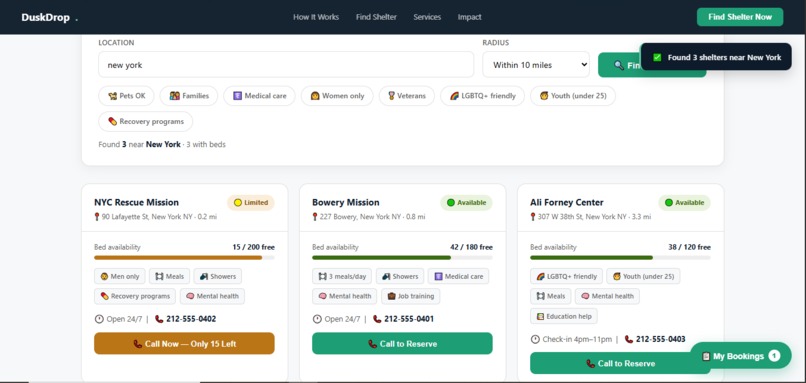806x383 pixels.
Task: Click Ali Forney Center Call to Reserve
Action: pyautogui.click(x=620, y=363)
